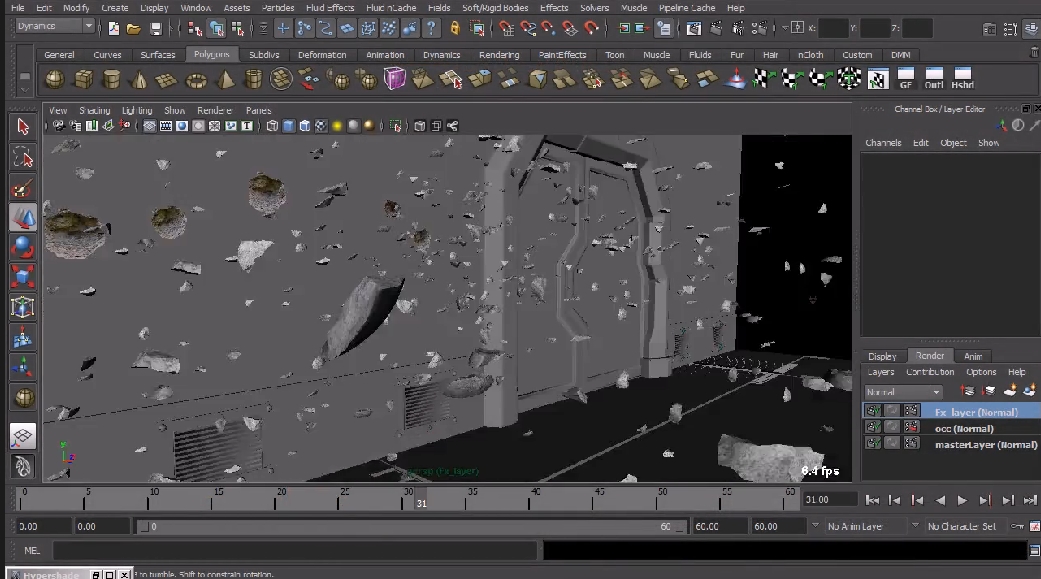Screen dimensions: 1041x579
Task: Create a polygon pipe from shelf
Action: pyautogui.click(x=253, y=80)
